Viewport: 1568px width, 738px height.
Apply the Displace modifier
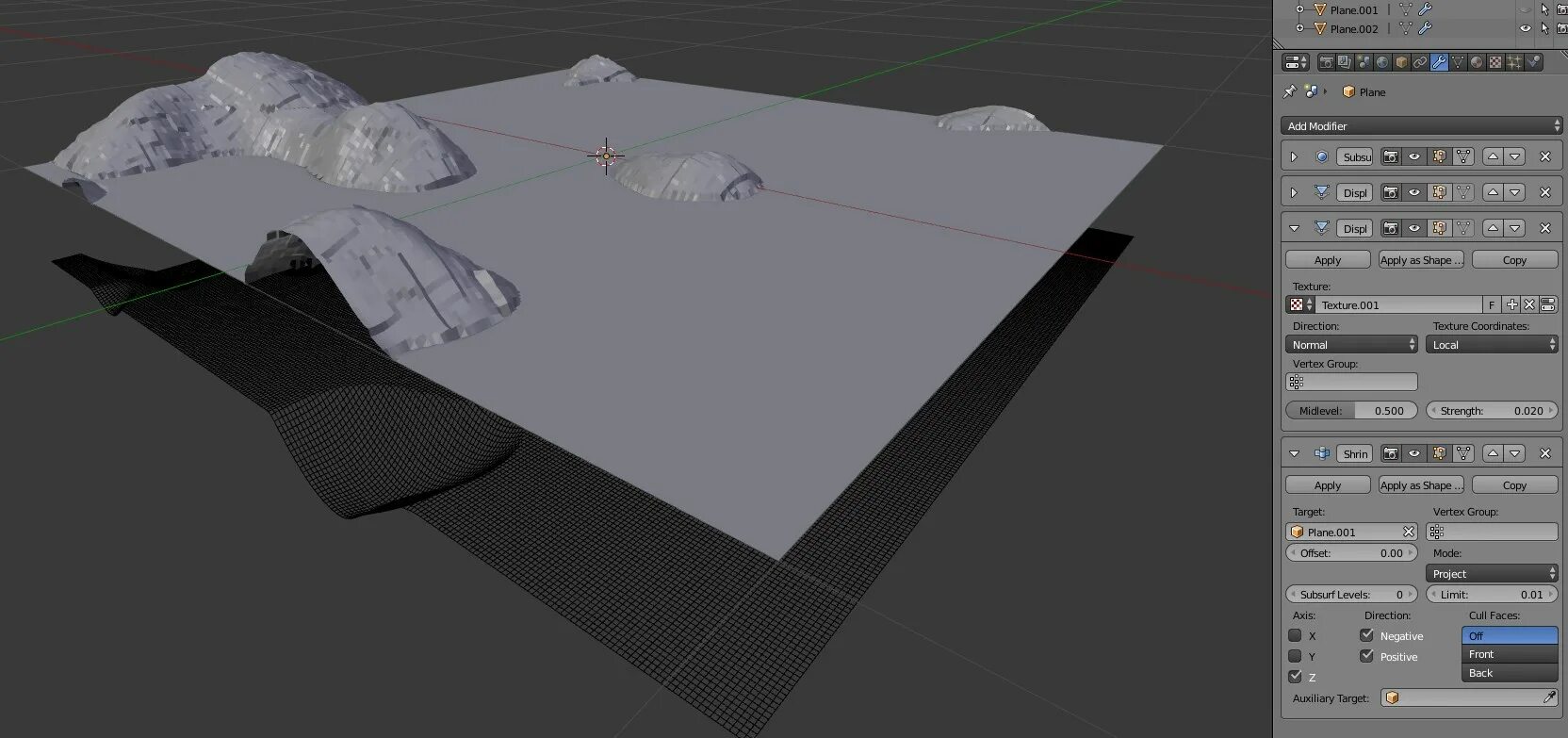[x=1328, y=259]
